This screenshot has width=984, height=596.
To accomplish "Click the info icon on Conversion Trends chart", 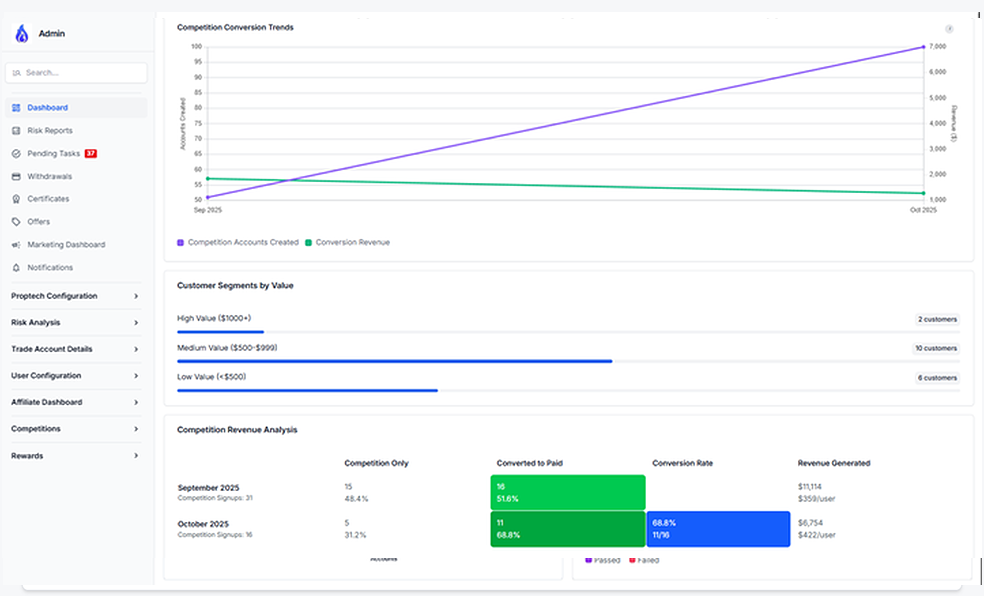I will (949, 29).
